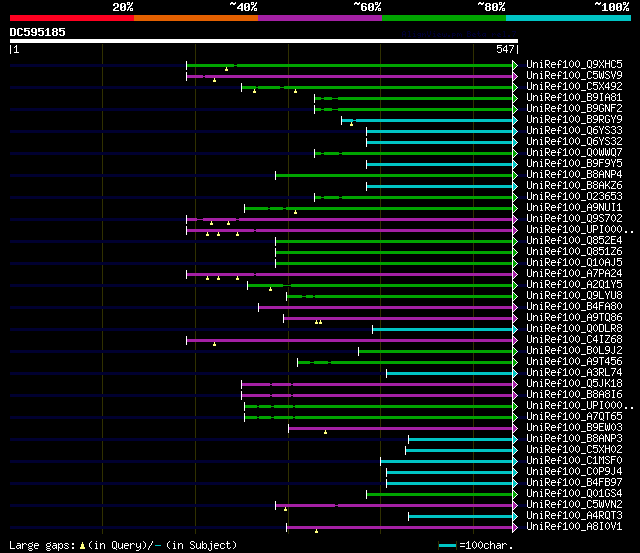
Task: Select the UniRef100_Q5JK18 label
Action: tap(574, 384)
